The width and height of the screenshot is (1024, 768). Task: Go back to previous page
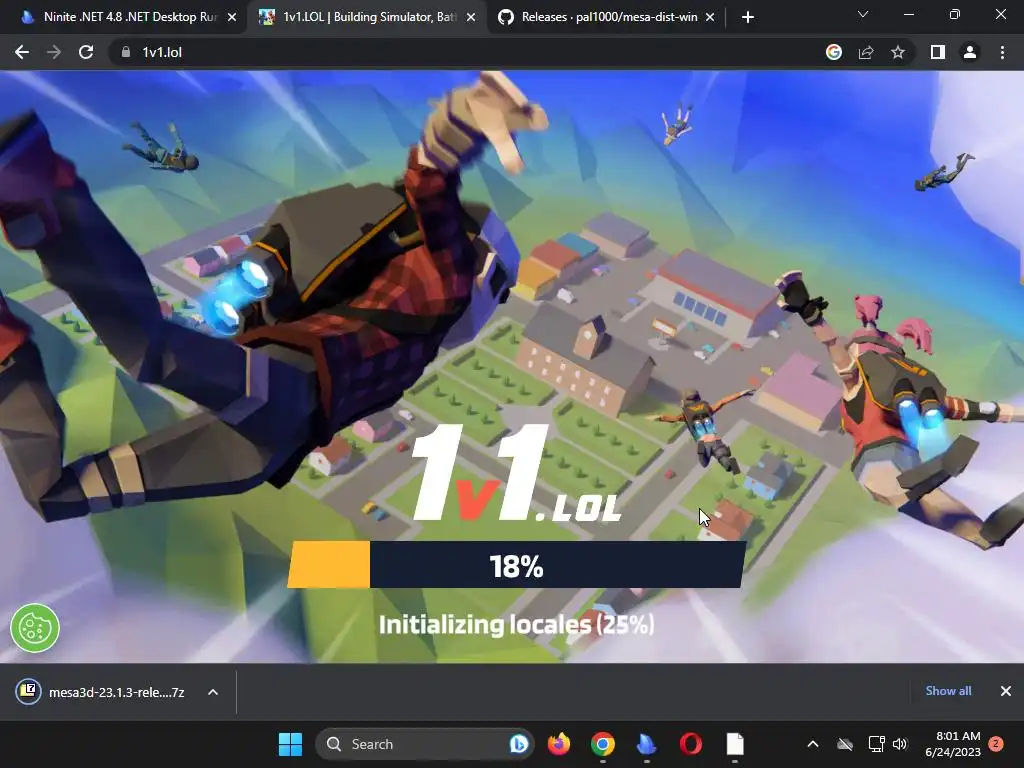[x=22, y=52]
